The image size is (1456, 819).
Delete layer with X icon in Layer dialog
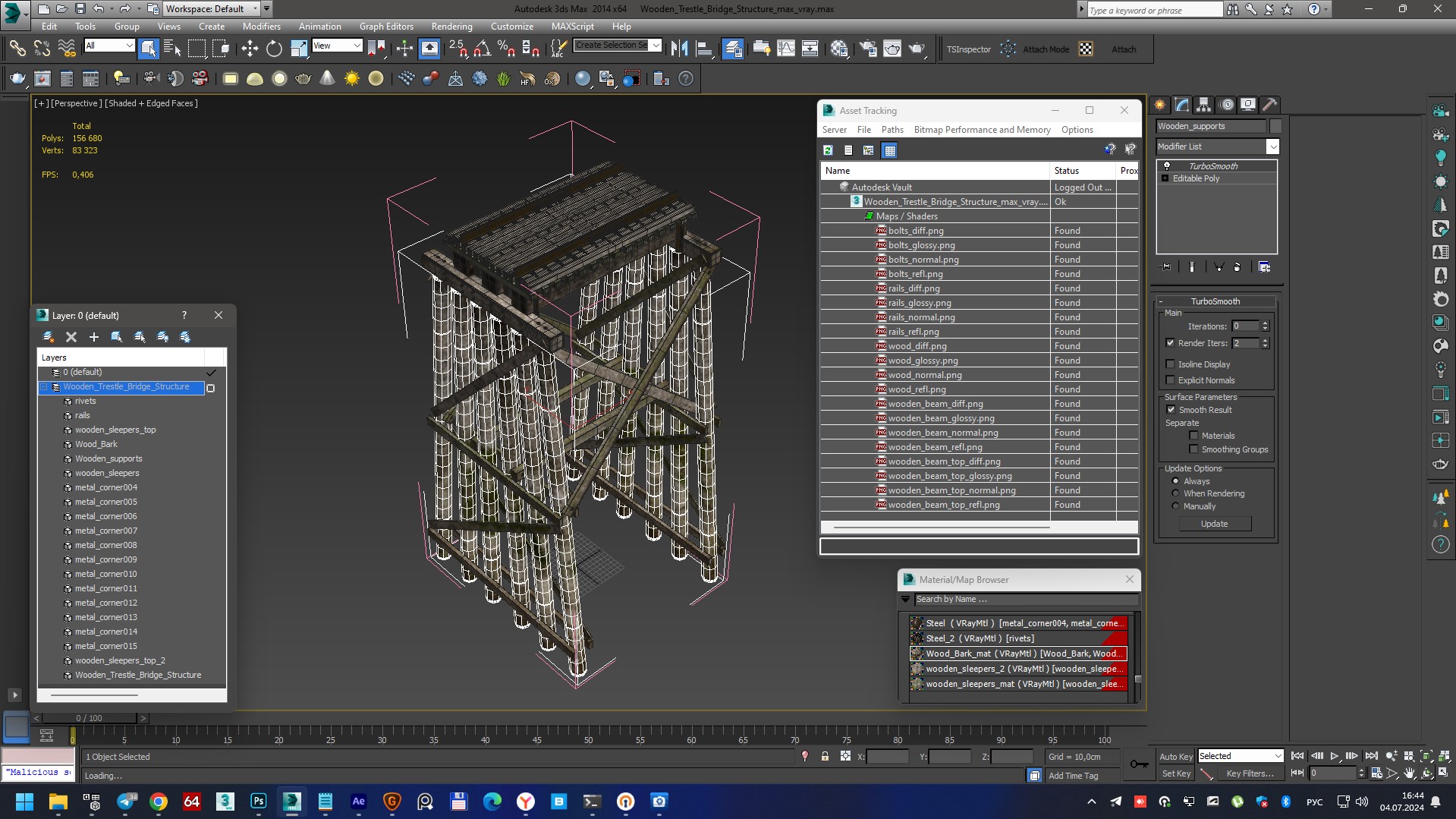[x=71, y=336]
